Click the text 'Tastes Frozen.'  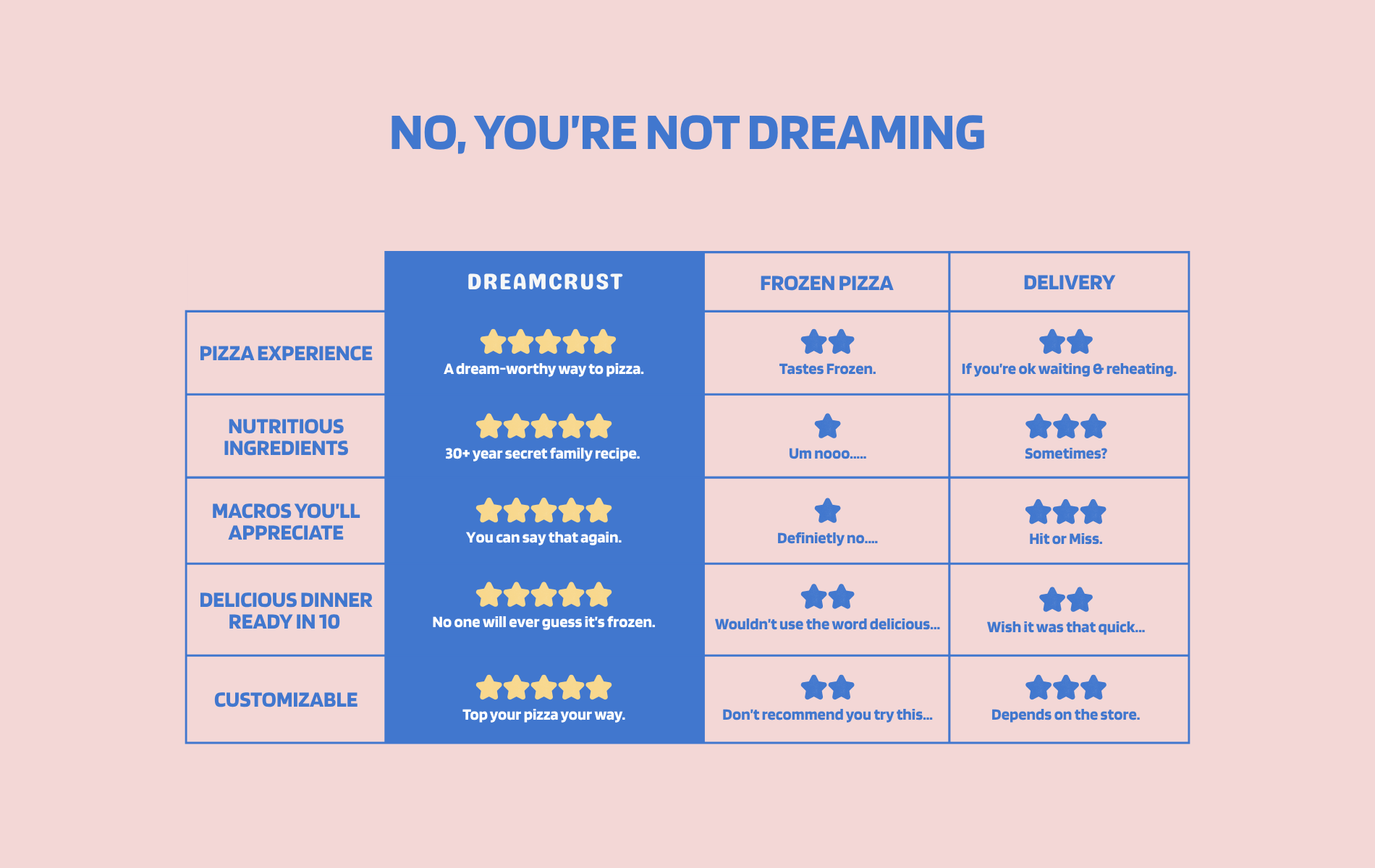[827, 369]
